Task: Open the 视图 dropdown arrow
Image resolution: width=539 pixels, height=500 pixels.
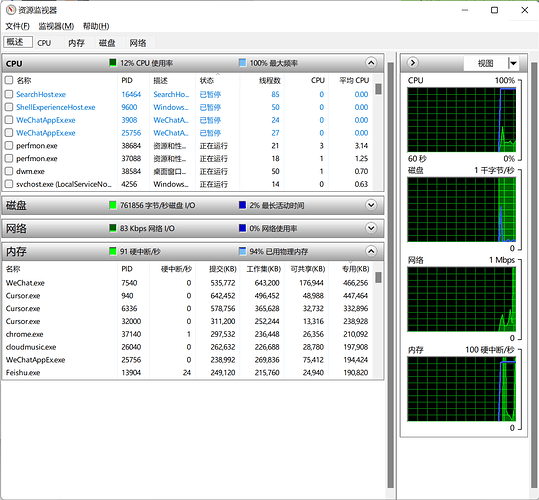Action: tap(513, 63)
